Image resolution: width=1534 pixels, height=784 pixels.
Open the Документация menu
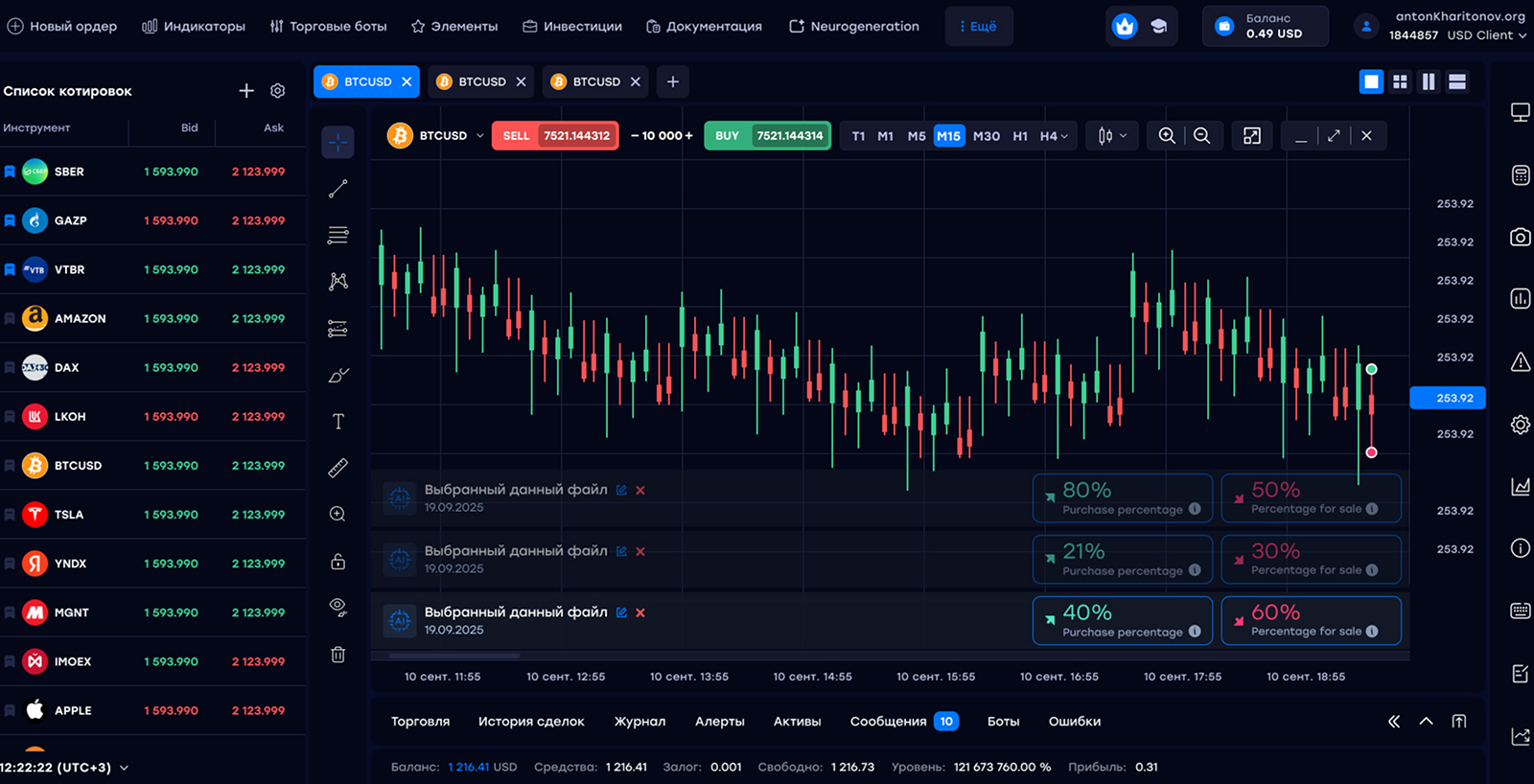pos(704,26)
